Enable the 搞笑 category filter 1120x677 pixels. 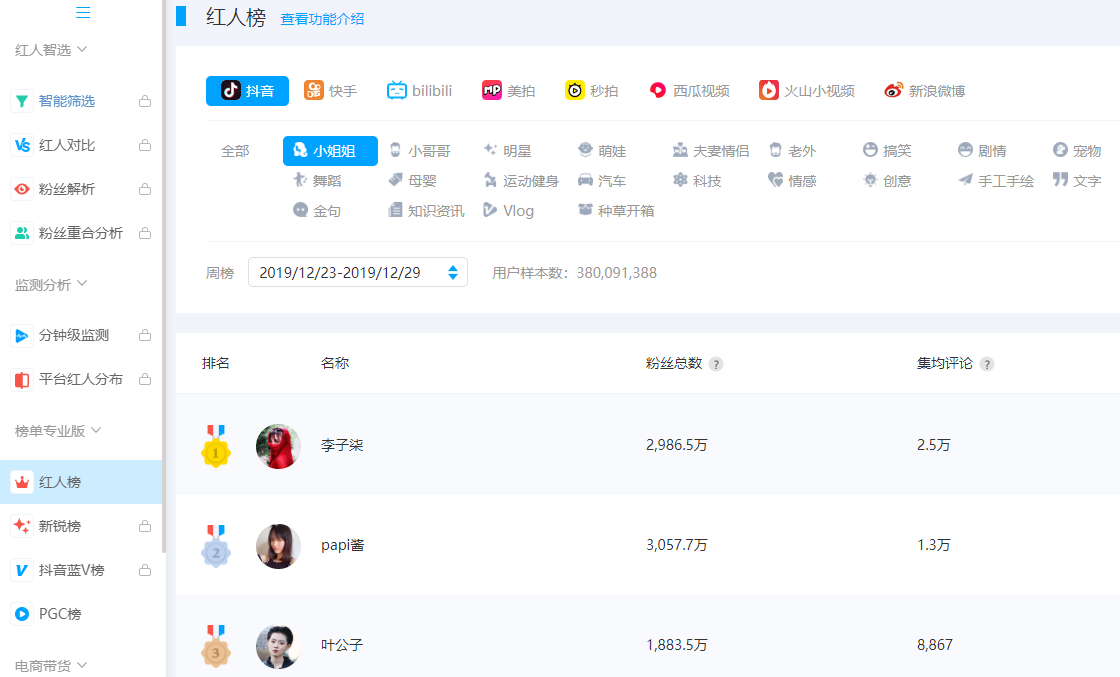coord(883,150)
